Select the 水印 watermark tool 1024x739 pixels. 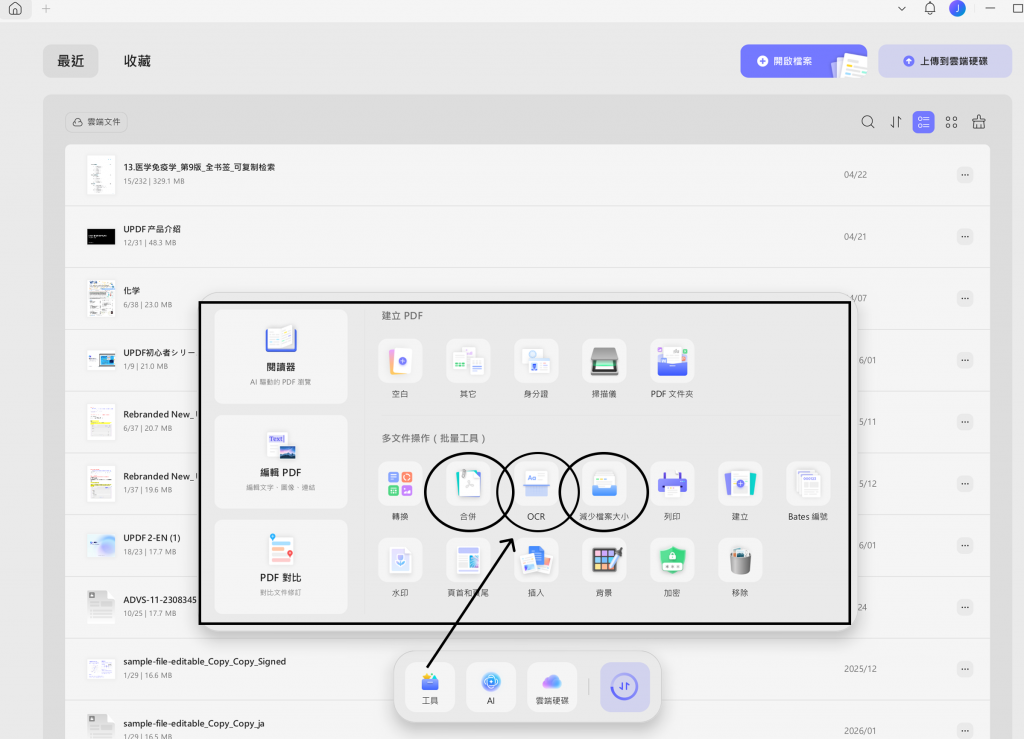pos(400,560)
